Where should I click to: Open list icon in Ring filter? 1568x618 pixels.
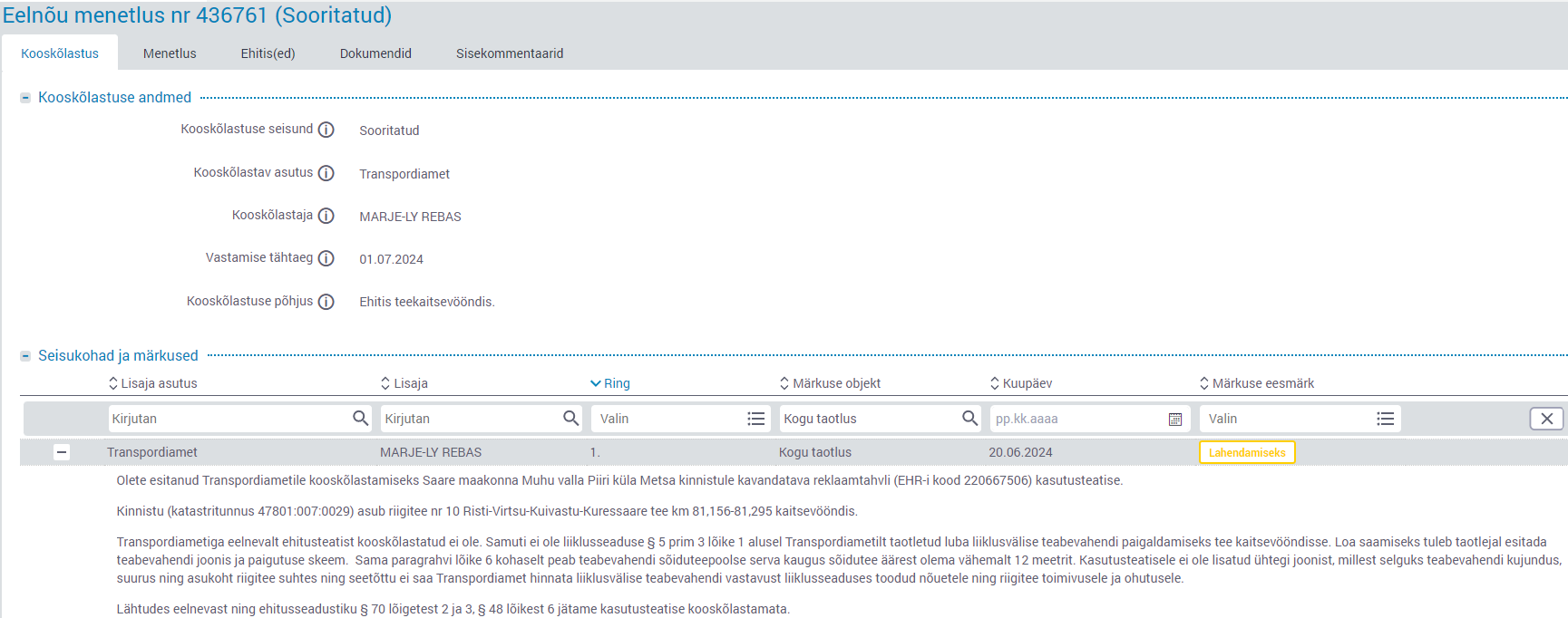(755, 419)
